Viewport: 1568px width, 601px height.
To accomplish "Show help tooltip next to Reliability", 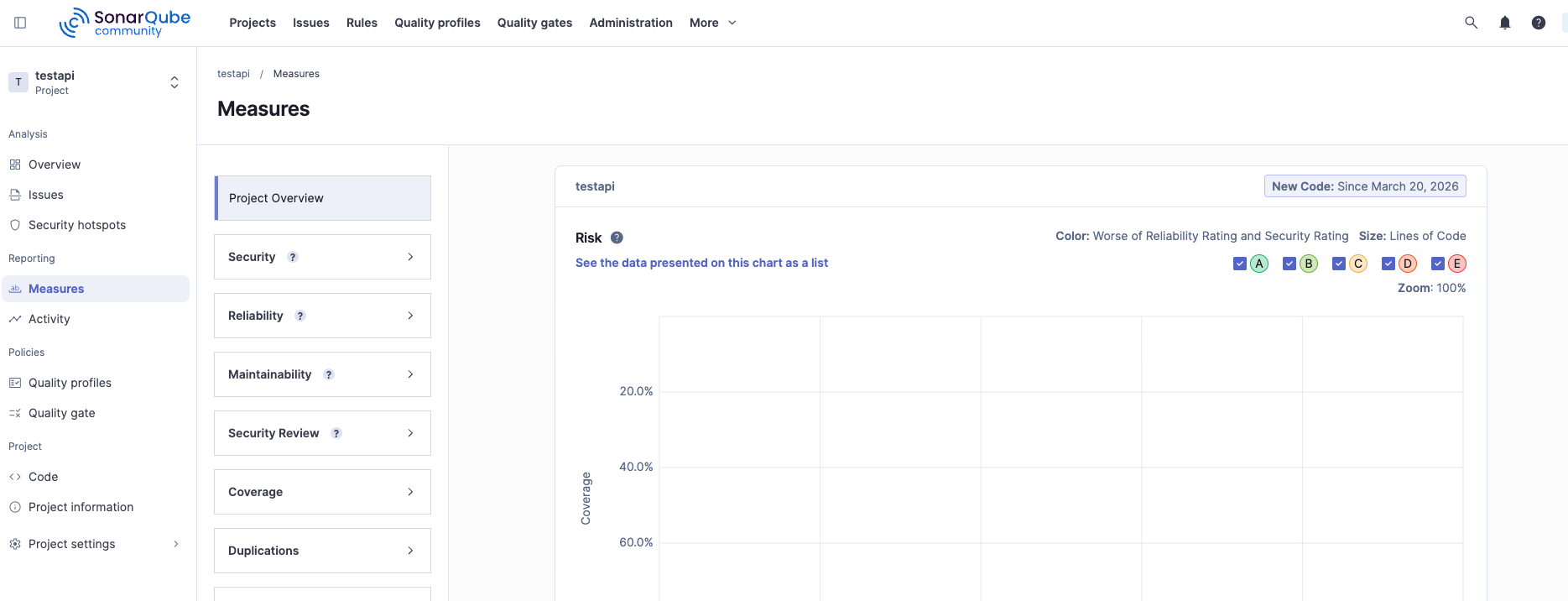I will 300,316.
